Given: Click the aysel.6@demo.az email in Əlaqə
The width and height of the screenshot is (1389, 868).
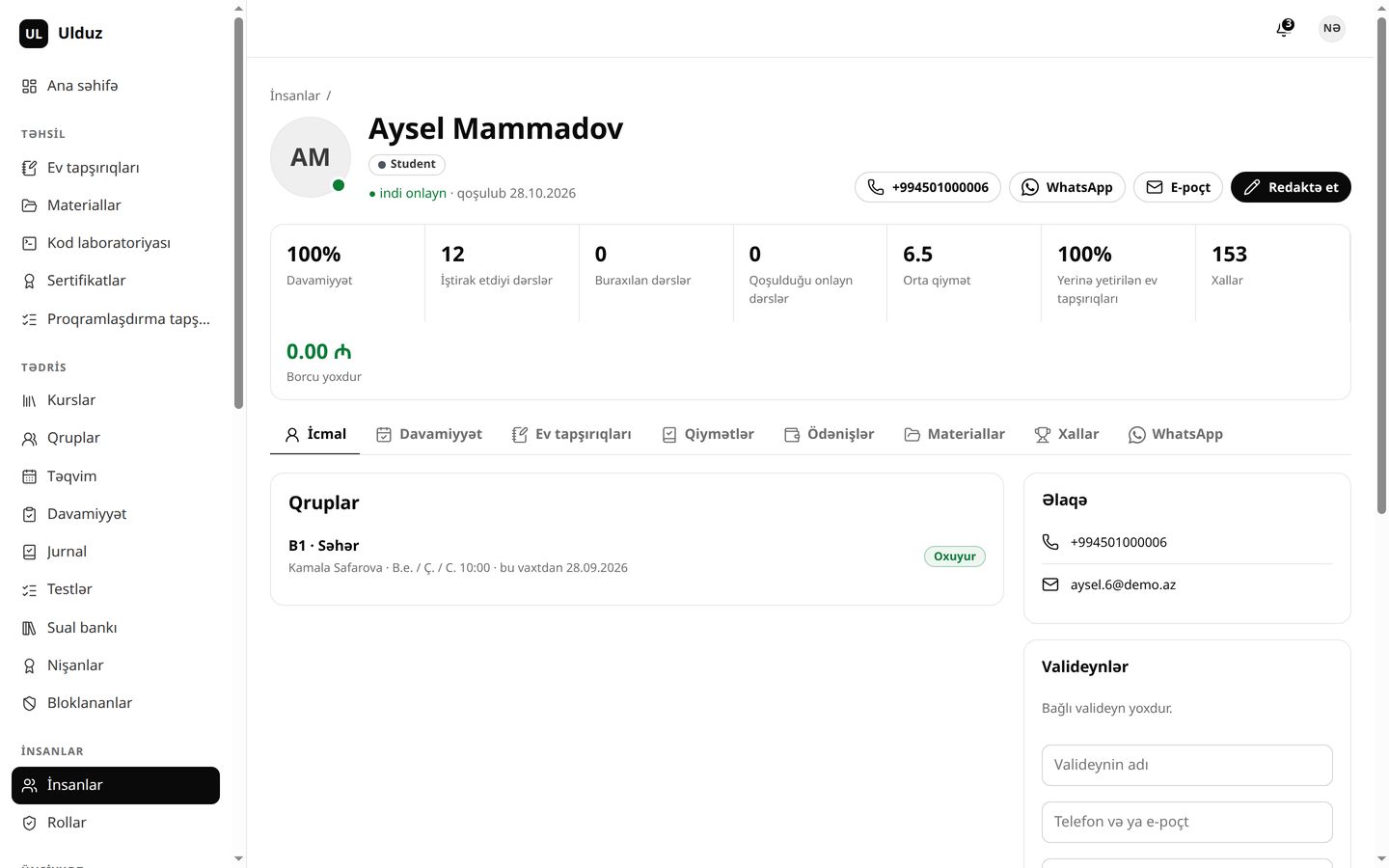Looking at the screenshot, I should 1123,584.
